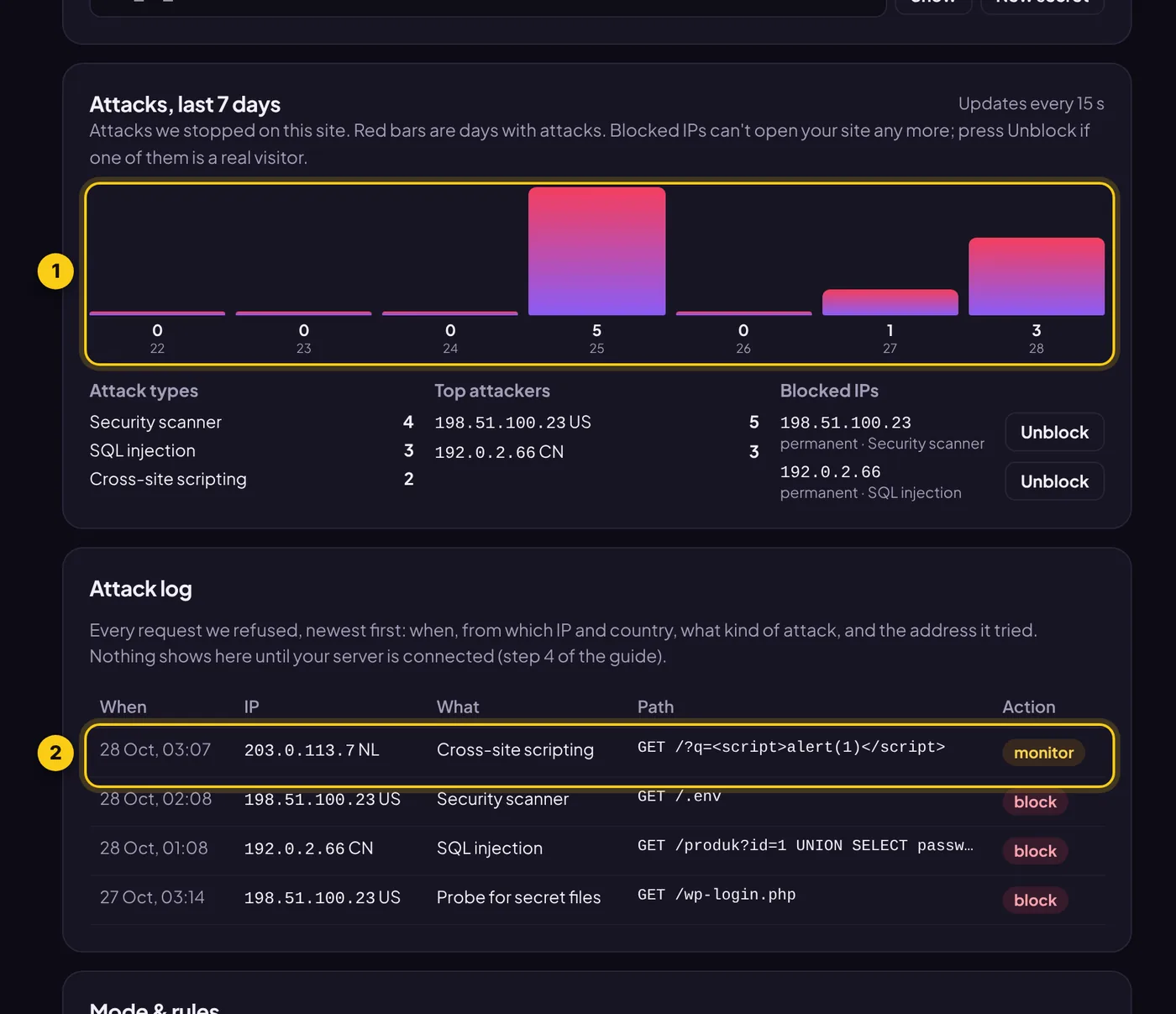Click the path with the script alert query
Viewport: 1176px width, 1014px height.
pos(791,747)
